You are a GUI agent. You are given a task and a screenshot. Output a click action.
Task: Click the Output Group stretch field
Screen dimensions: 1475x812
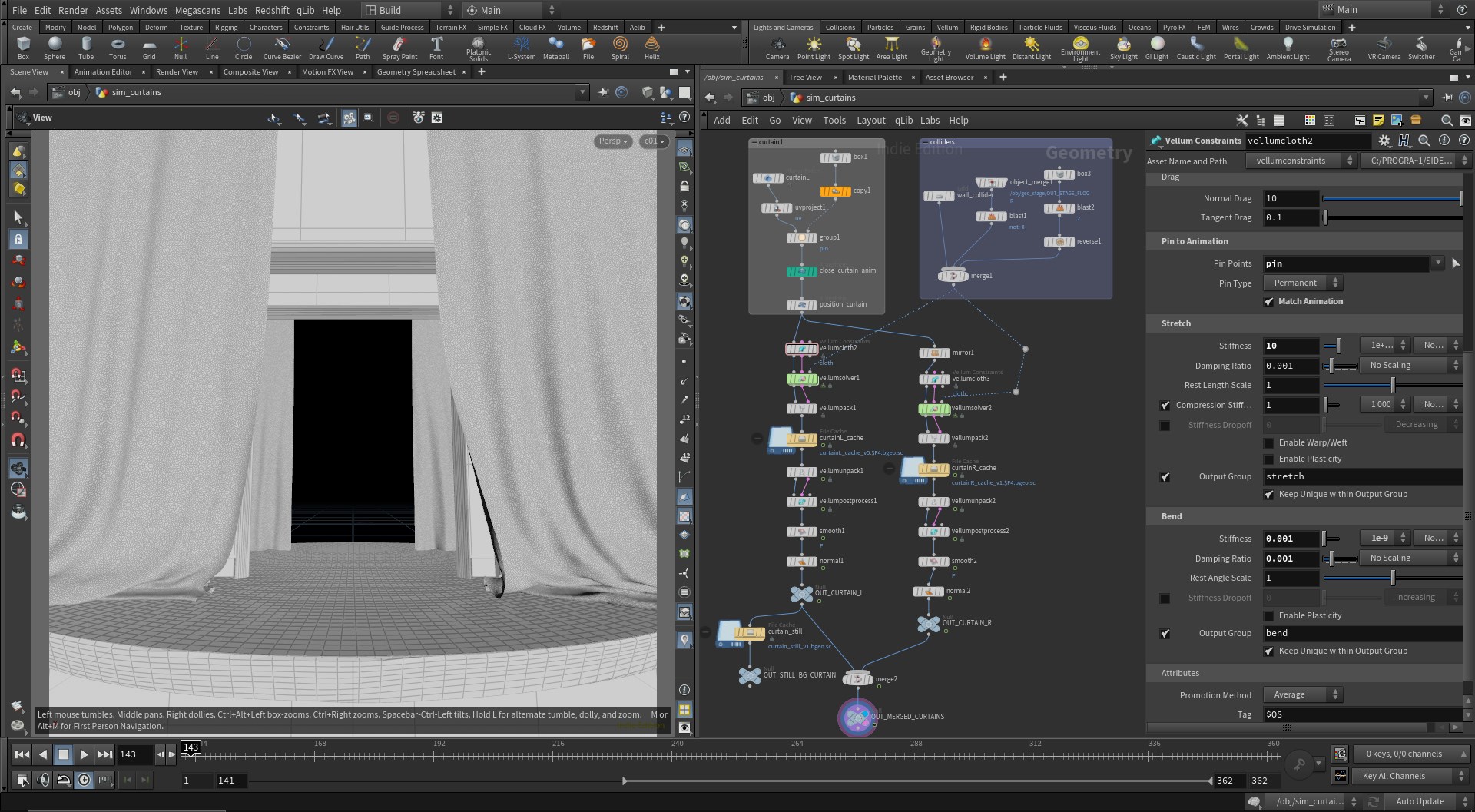(x=1363, y=477)
